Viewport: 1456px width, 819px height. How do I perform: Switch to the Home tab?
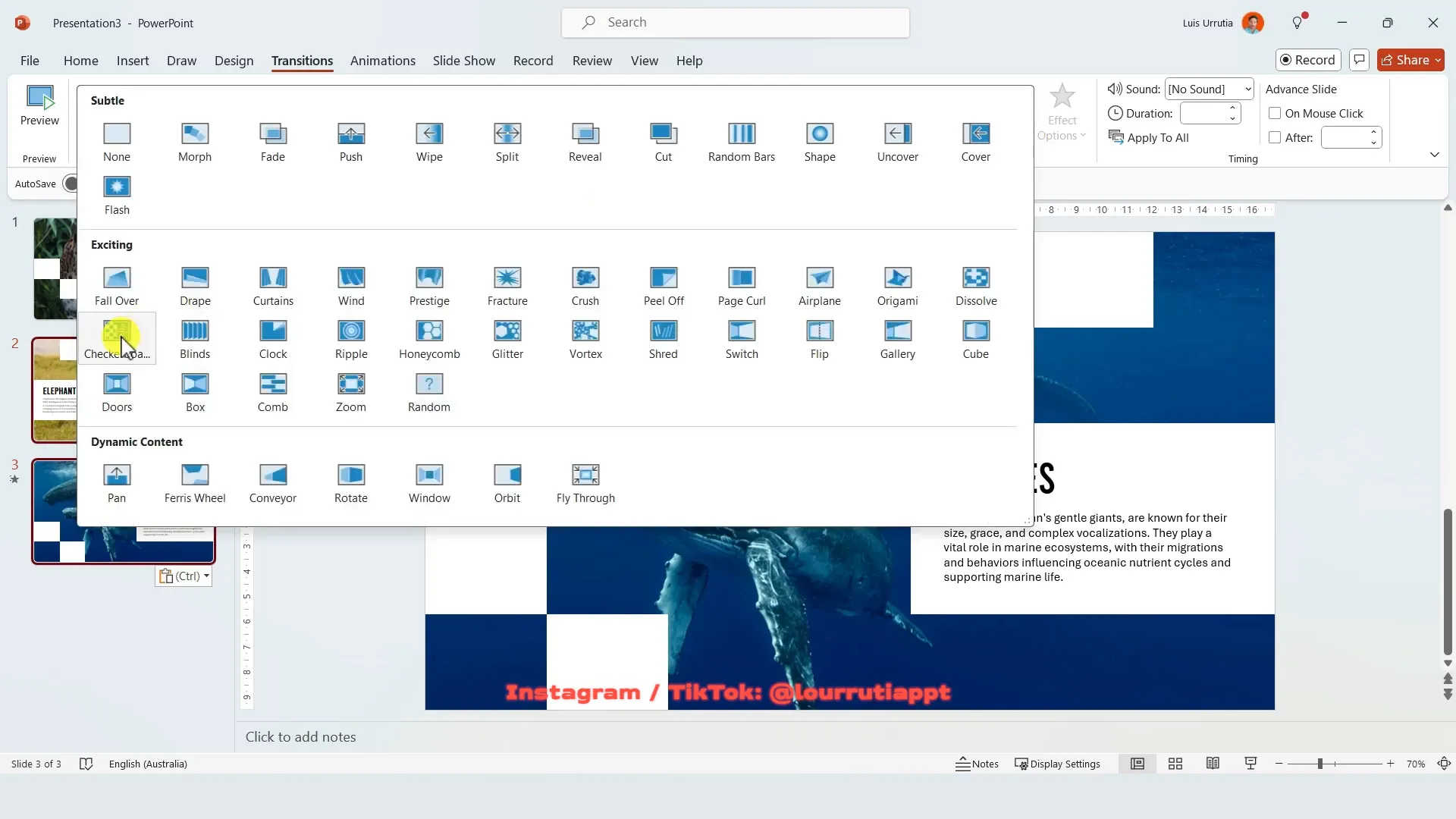[81, 61]
